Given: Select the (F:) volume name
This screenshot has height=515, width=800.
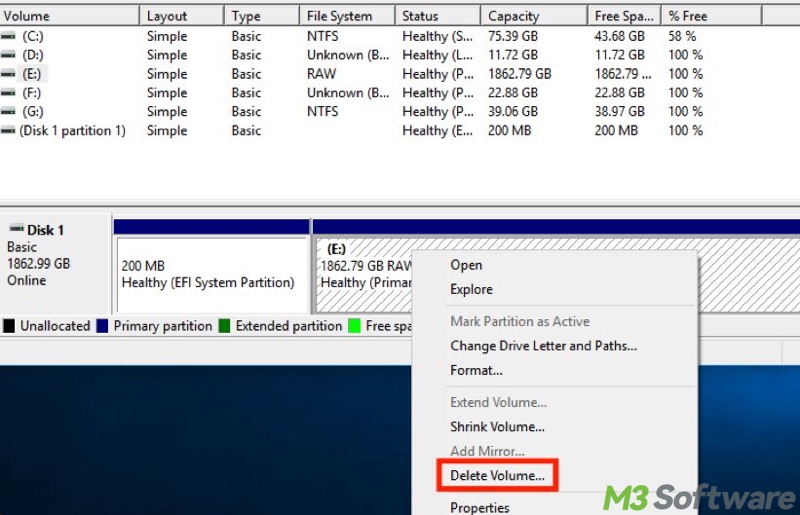Looking at the screenshot, I should pyautogui.click(x=32, y=92).
